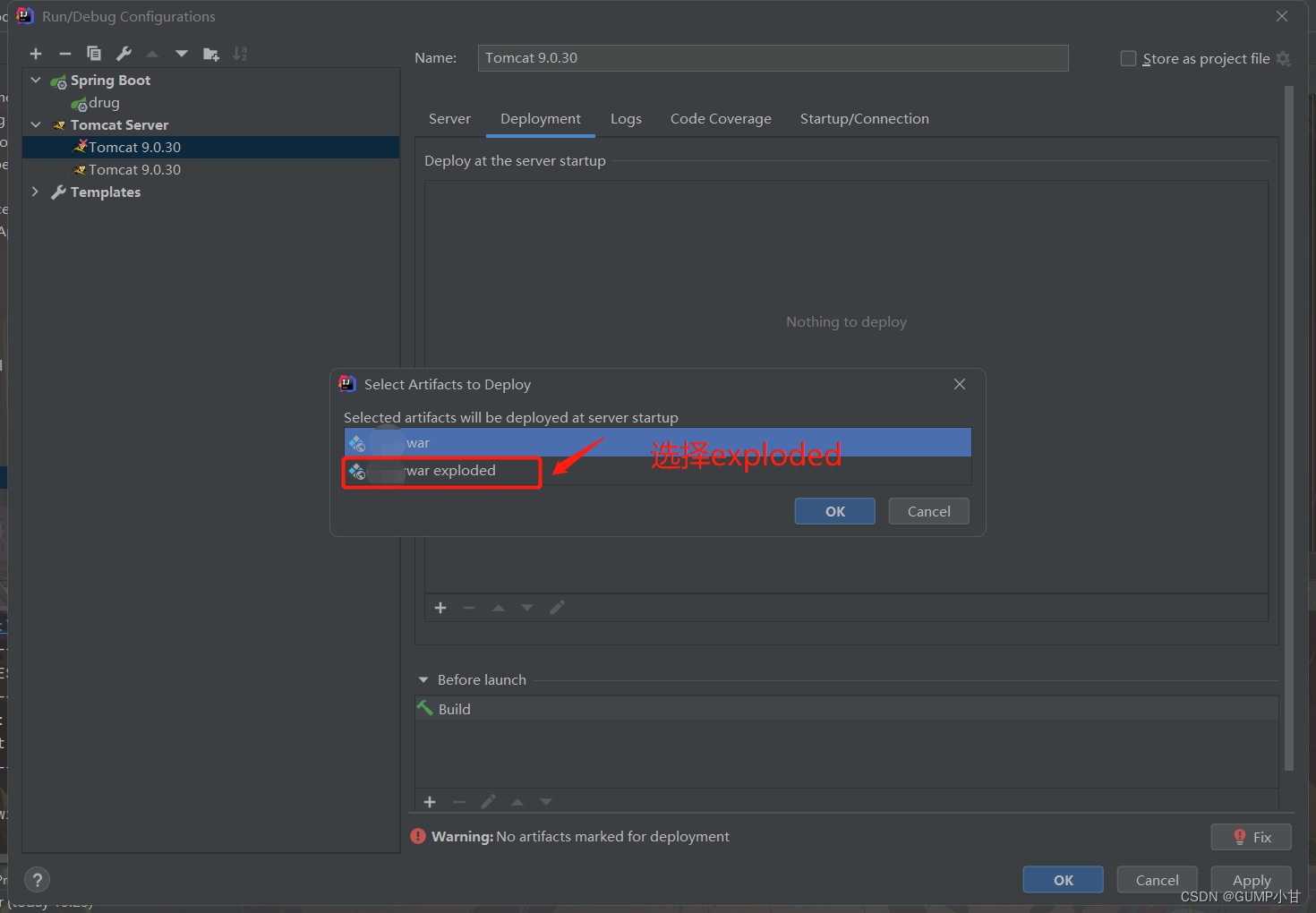Image resolution: width=1316 pixels, height=913 pixels.
Task: Select the unselected Tomcat 9.0.30 configuration
Action: (x=210, y=169)
